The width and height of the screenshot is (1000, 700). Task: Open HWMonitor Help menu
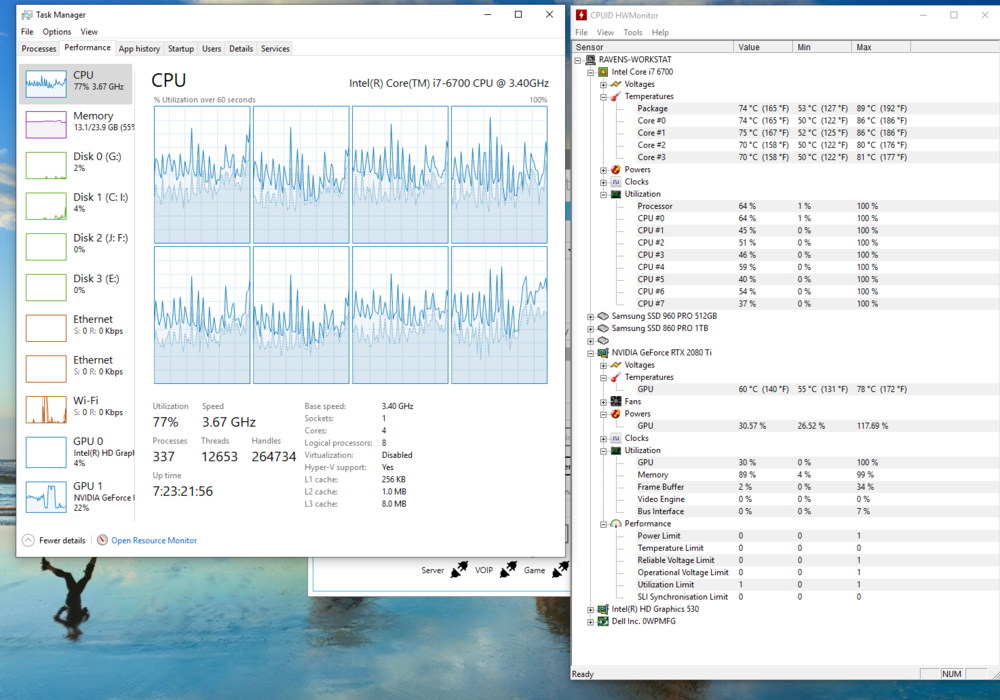(660, 33)
